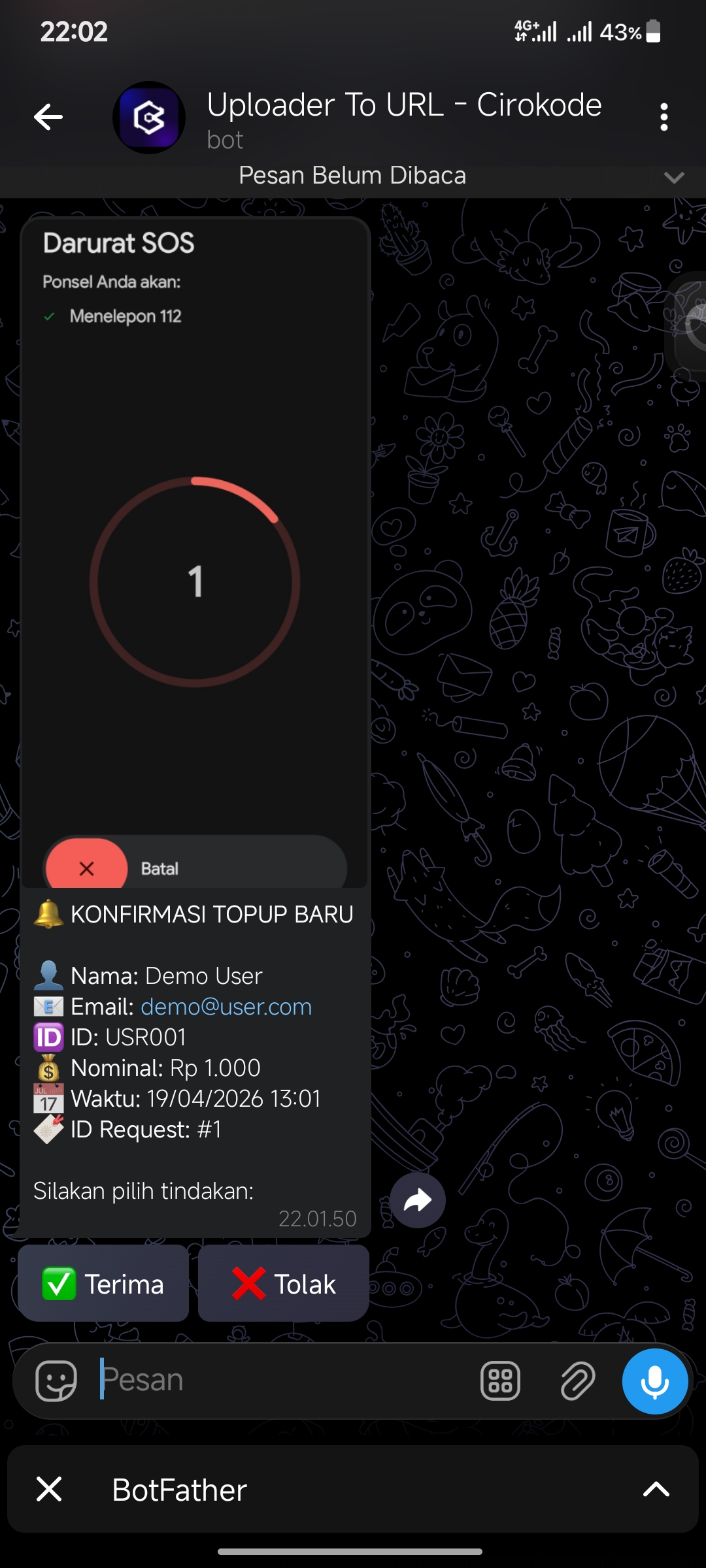The width and height of the screenshot is (706, 1568).
Task: Open the Darurat SOS image attachment
Action: coord(195,553)
